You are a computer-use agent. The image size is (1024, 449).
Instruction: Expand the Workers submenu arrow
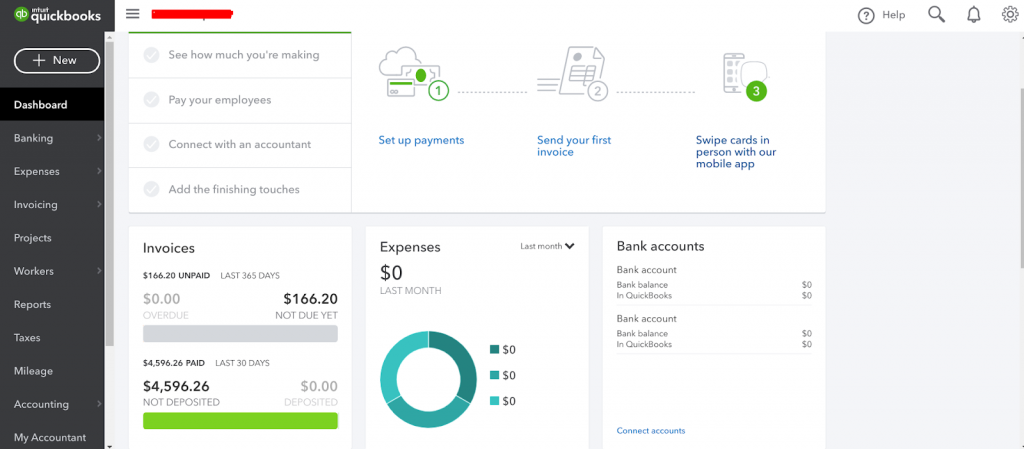(99, 271)
